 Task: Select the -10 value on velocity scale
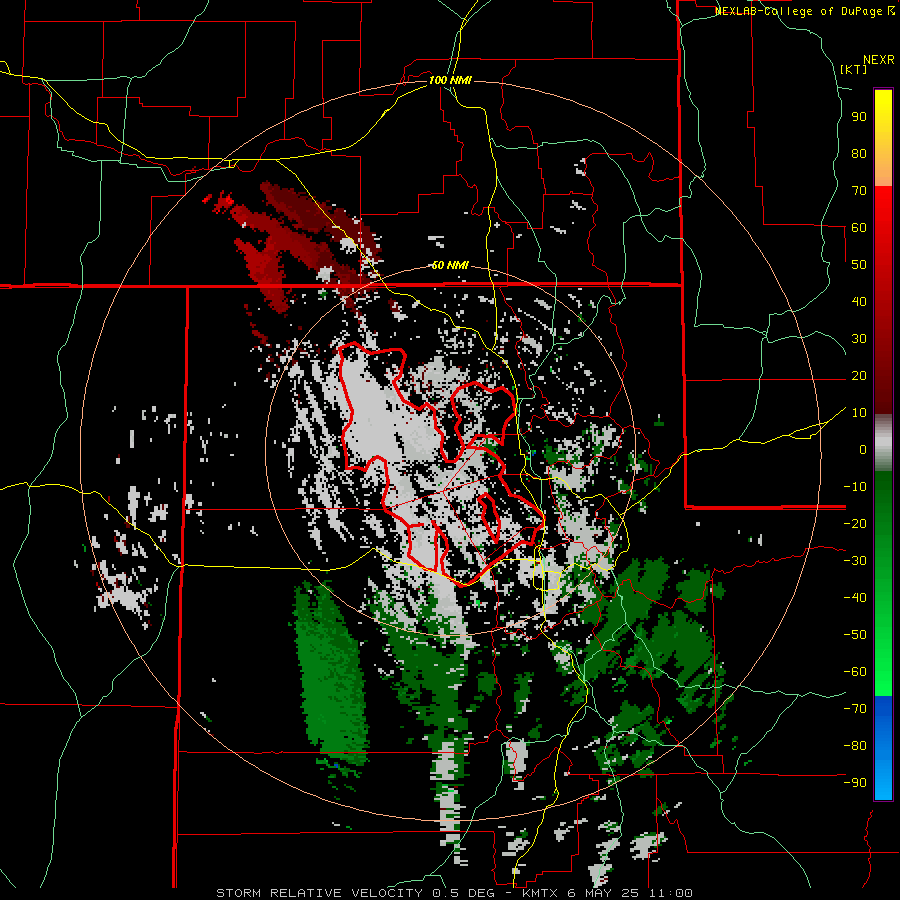[855, 487]
